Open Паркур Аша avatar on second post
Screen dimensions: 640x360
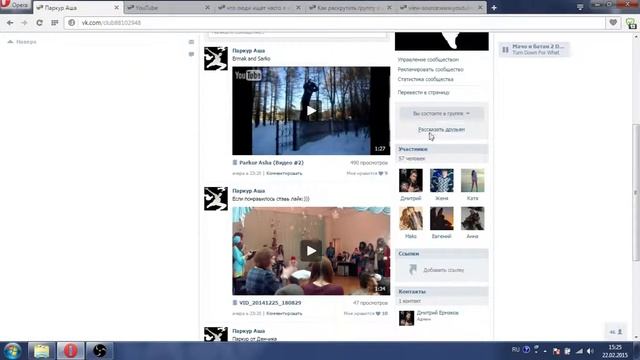point(216,198)
